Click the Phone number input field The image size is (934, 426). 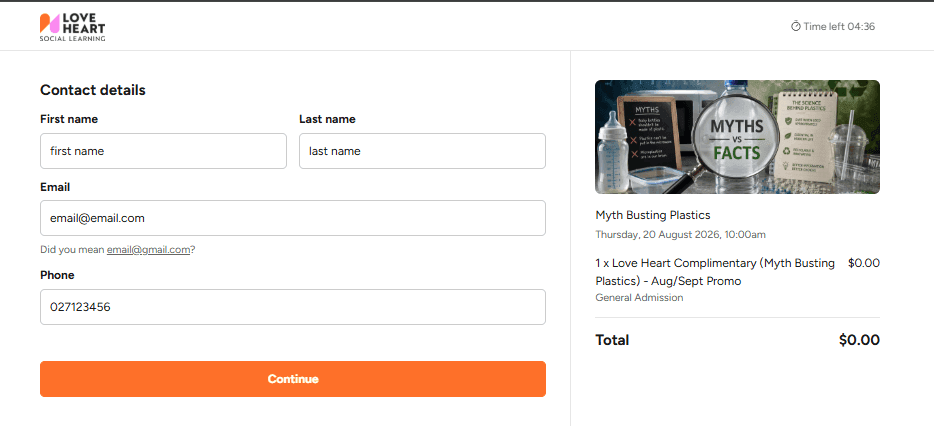pyautogui.click(x=292, y=307)
